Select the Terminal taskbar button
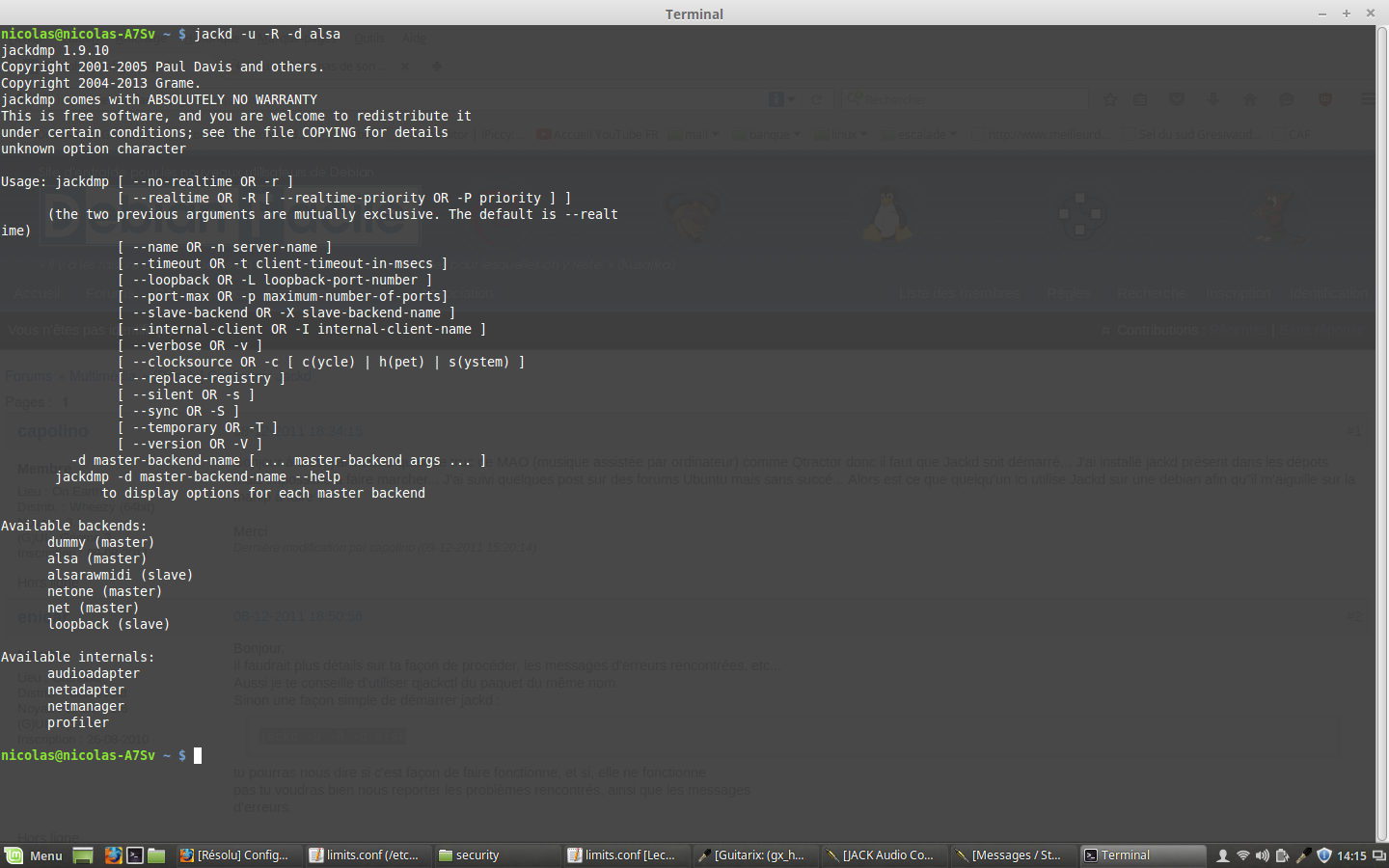1389x868 pixels. coord(1142,855)
